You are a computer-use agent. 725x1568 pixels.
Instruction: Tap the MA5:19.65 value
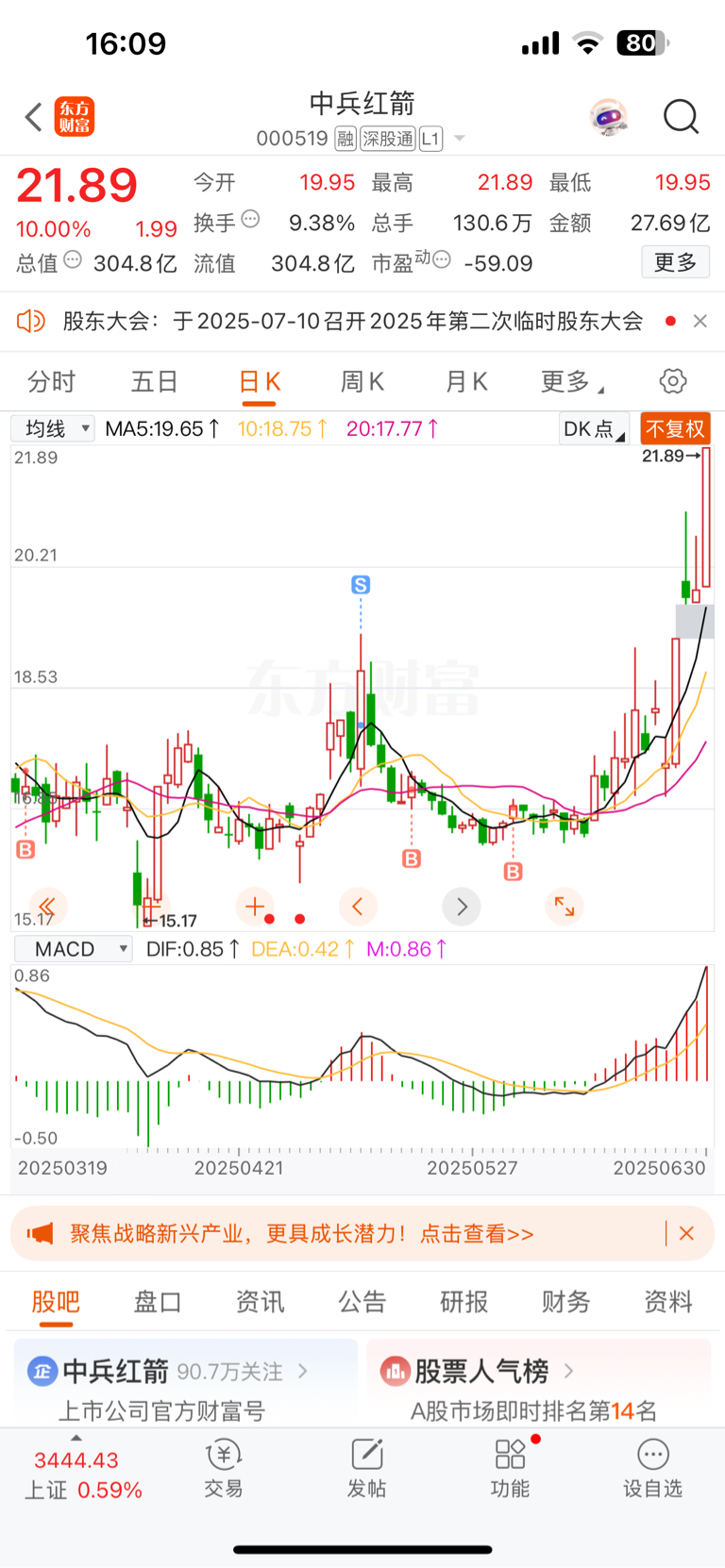tap(162, 429)
